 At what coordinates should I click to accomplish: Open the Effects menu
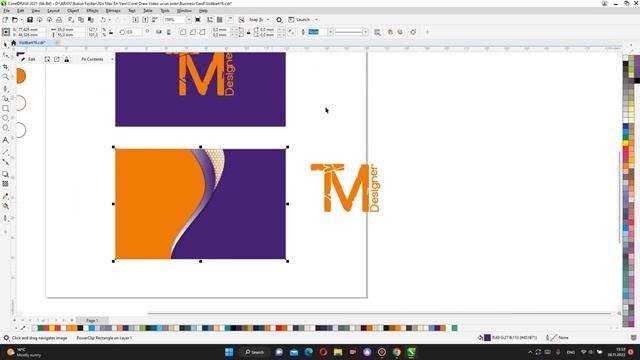92,11
